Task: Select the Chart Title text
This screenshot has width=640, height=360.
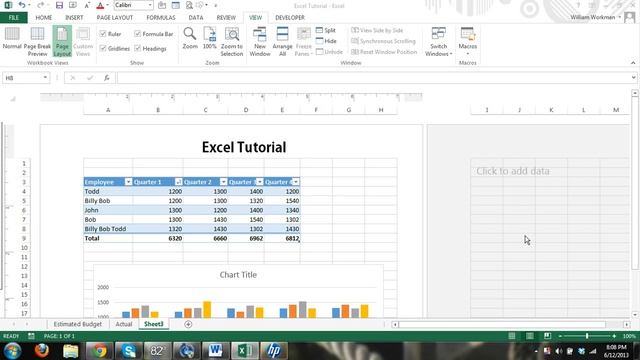Action: click(238, 275)
